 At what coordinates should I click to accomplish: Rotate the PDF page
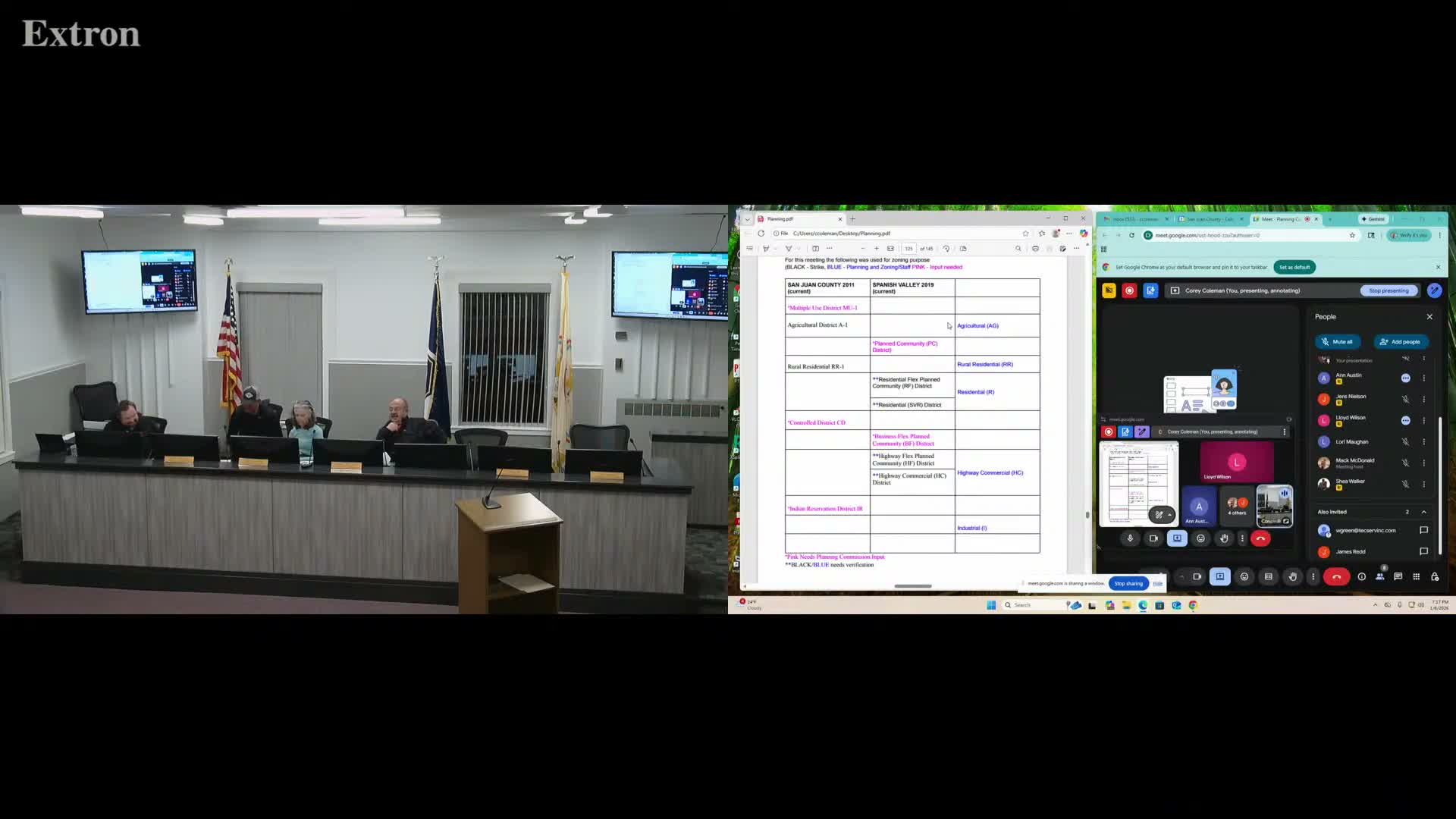946,248
